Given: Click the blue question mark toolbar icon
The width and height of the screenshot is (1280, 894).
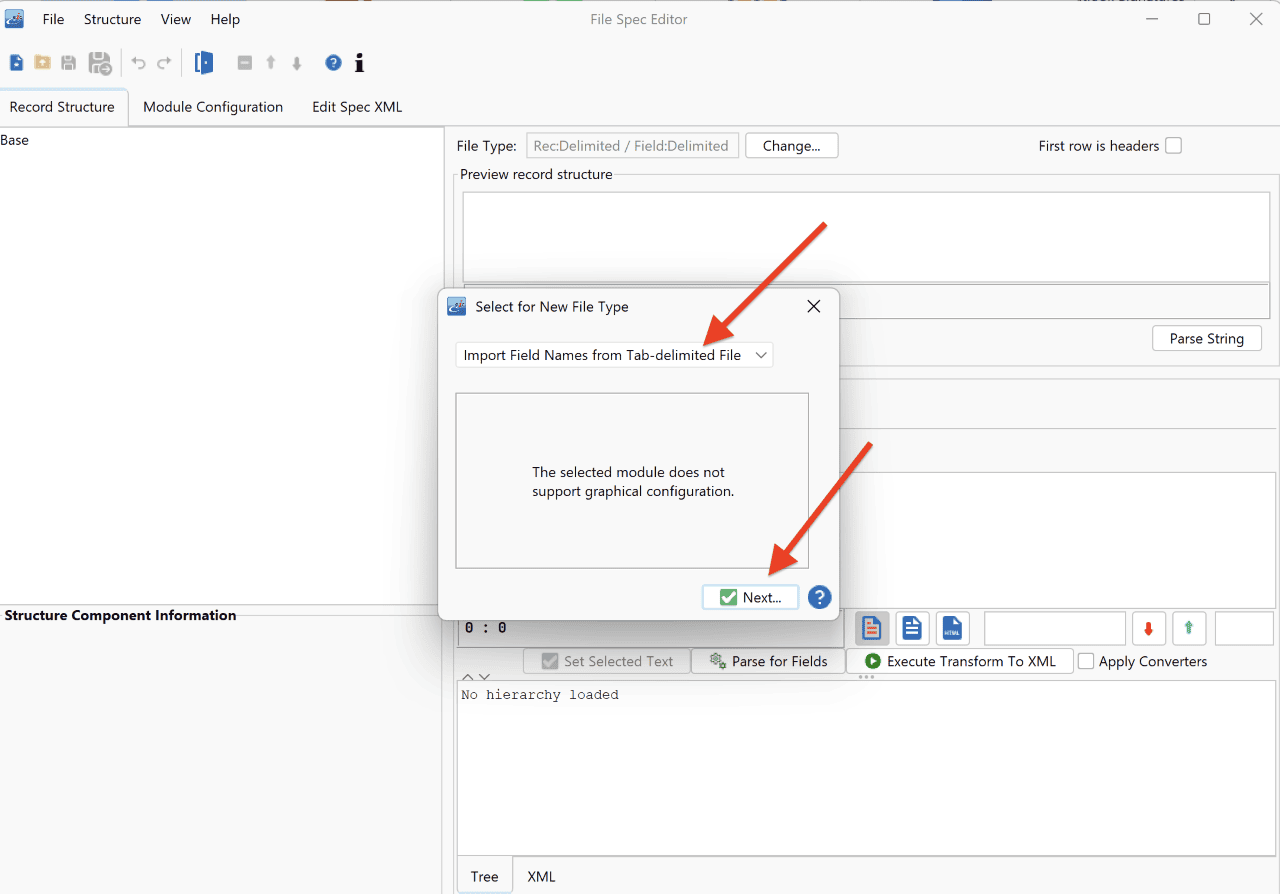Looking at the screenshot, I should [333, 63].
